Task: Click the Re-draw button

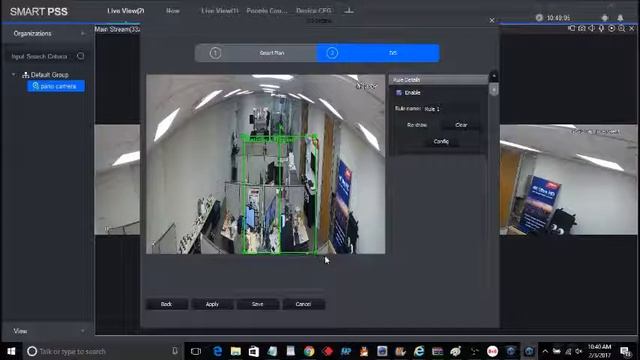Action: pyautogui.click(x=417, y=125)
